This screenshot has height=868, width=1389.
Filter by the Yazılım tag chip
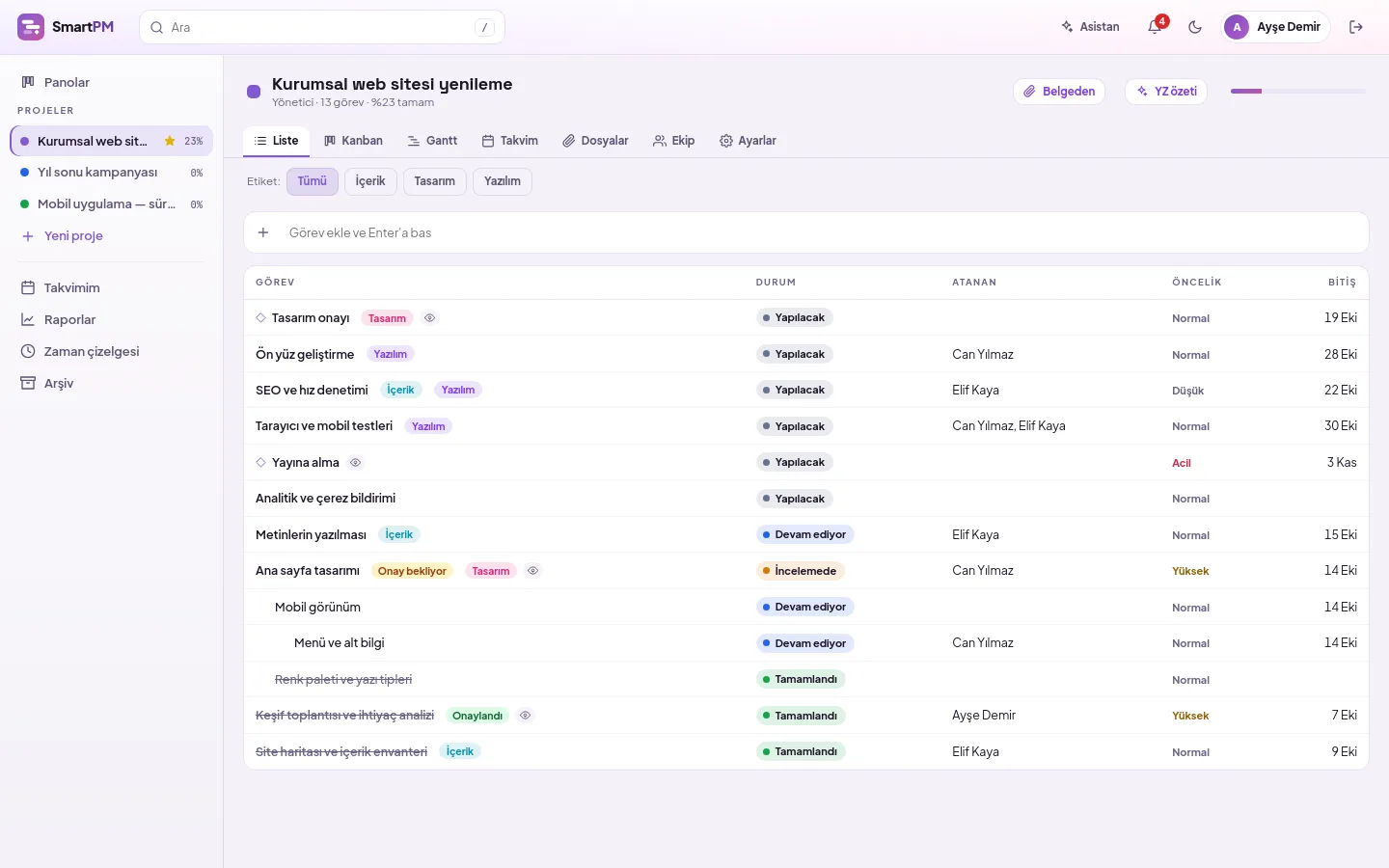click(503, 181)
